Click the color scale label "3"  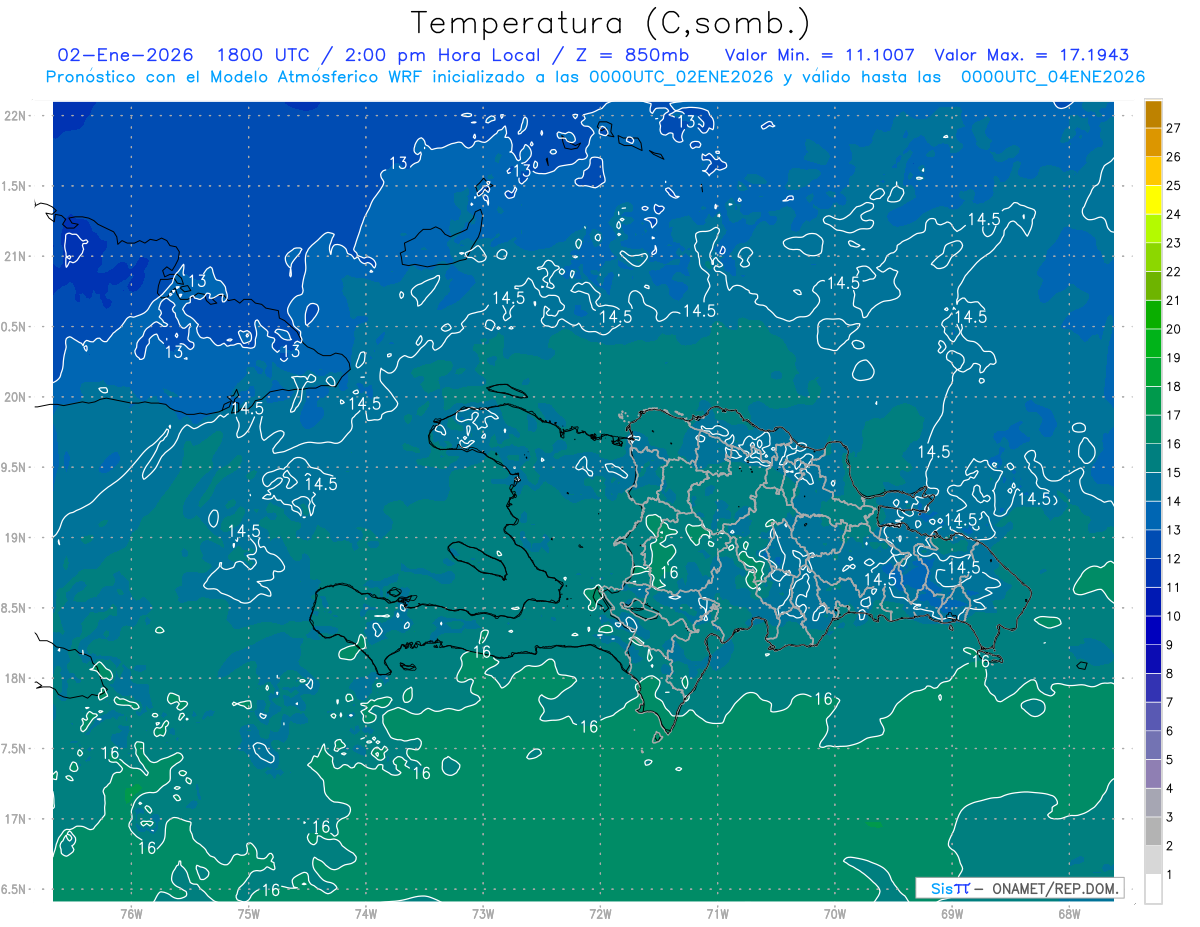pos(1170,818)
